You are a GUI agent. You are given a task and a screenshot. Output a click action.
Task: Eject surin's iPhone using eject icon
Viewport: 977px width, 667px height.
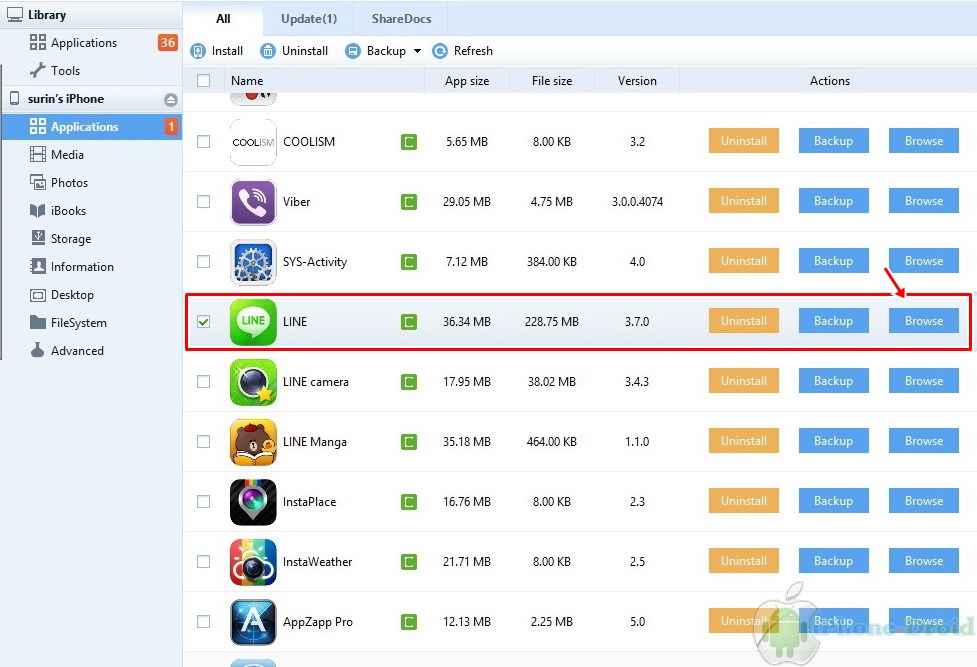coord(171,100)
